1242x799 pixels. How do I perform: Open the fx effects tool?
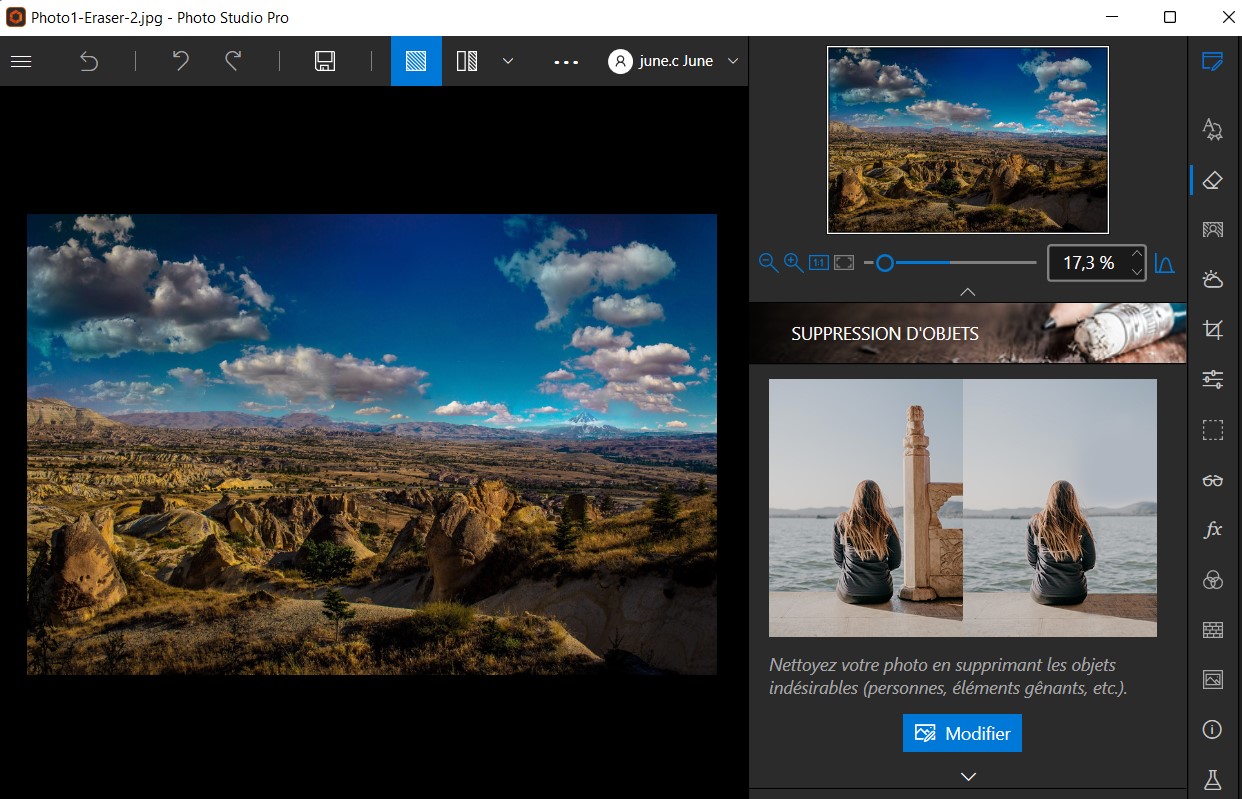pyautogui.click(x=1212, y=530)
